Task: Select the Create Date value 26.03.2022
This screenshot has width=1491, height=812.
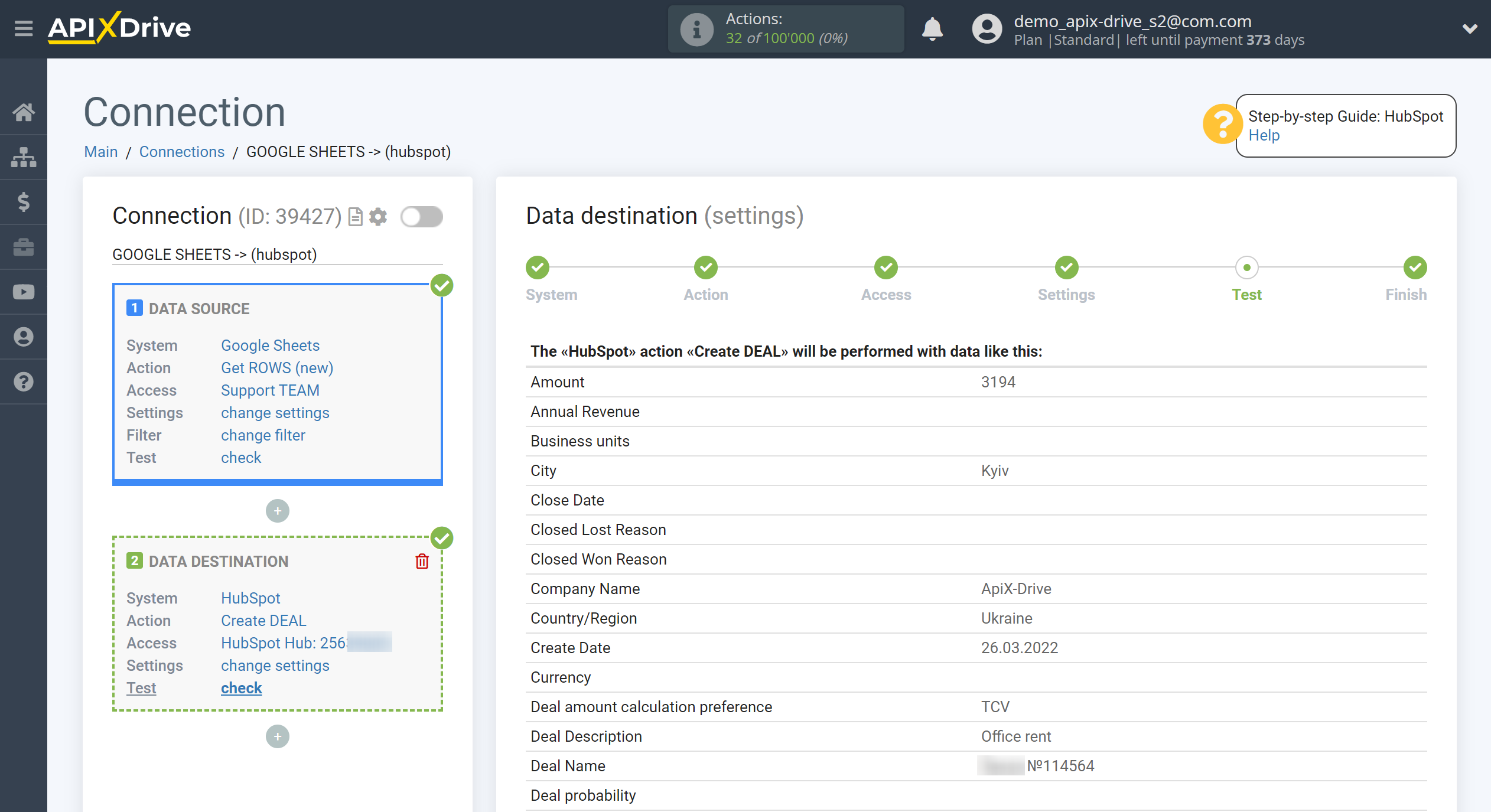Action: pos(1020,648)
